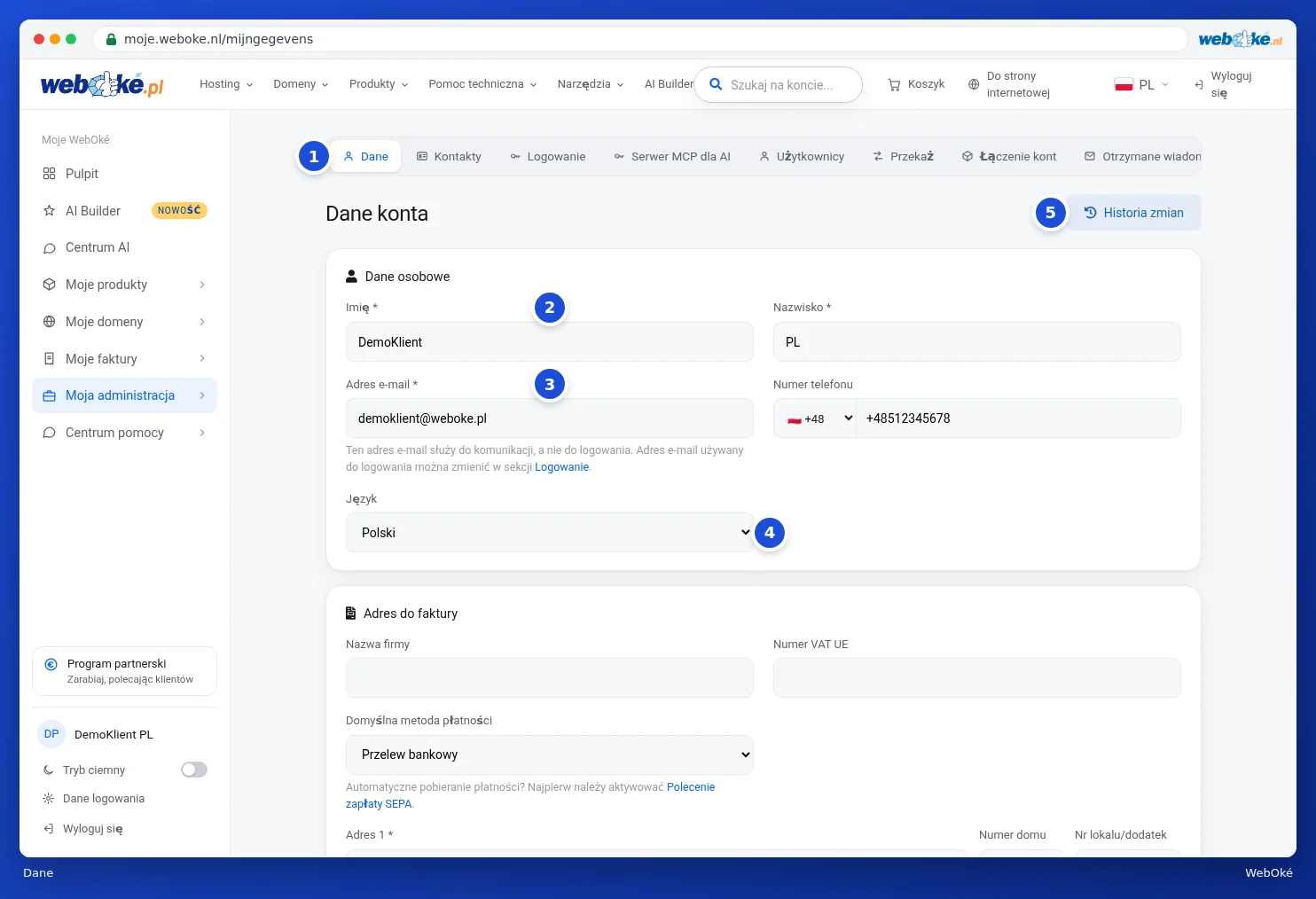Viewport: 1316px width, 899px height.
Task: Expand the Domeny menu
Action: click(301, 84)
